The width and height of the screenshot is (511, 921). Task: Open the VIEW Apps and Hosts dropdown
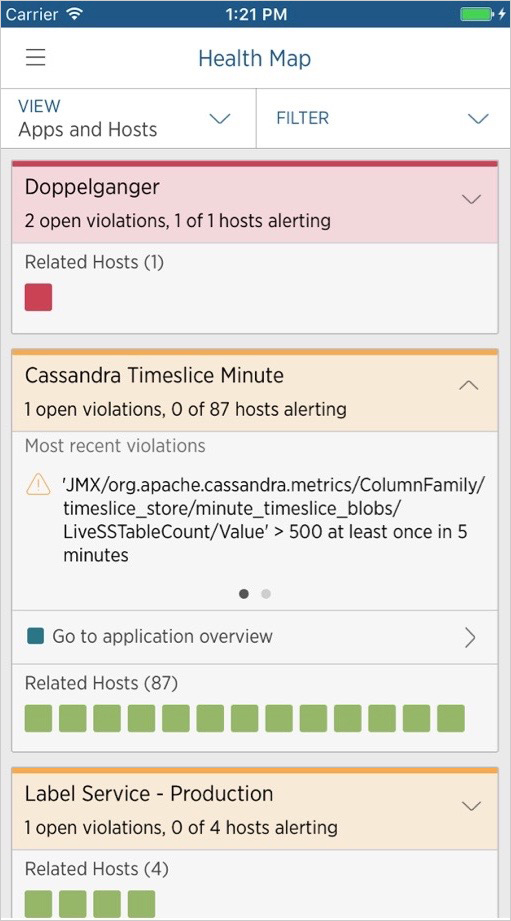128,119
